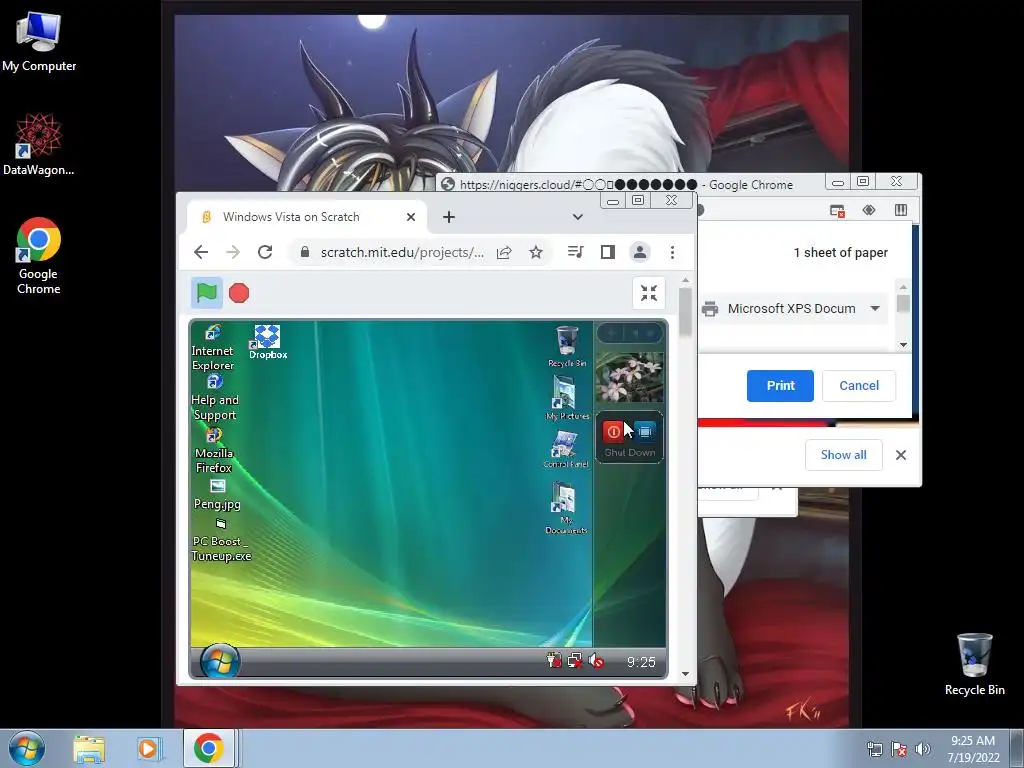Click Print in the print dialog
The width and height of the screenshot is (1024, 768).
pos(780,386)
